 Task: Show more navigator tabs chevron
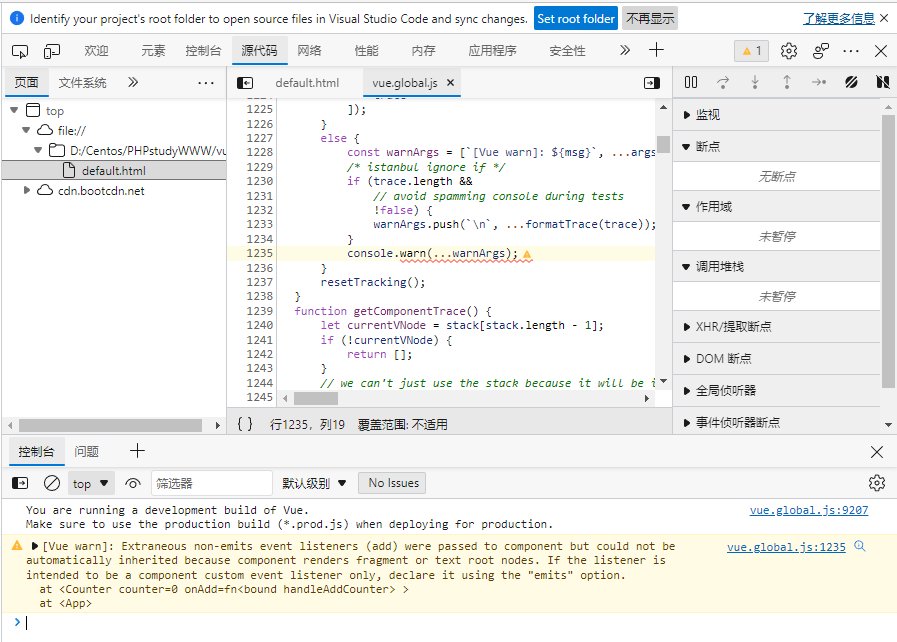point(133,82)
